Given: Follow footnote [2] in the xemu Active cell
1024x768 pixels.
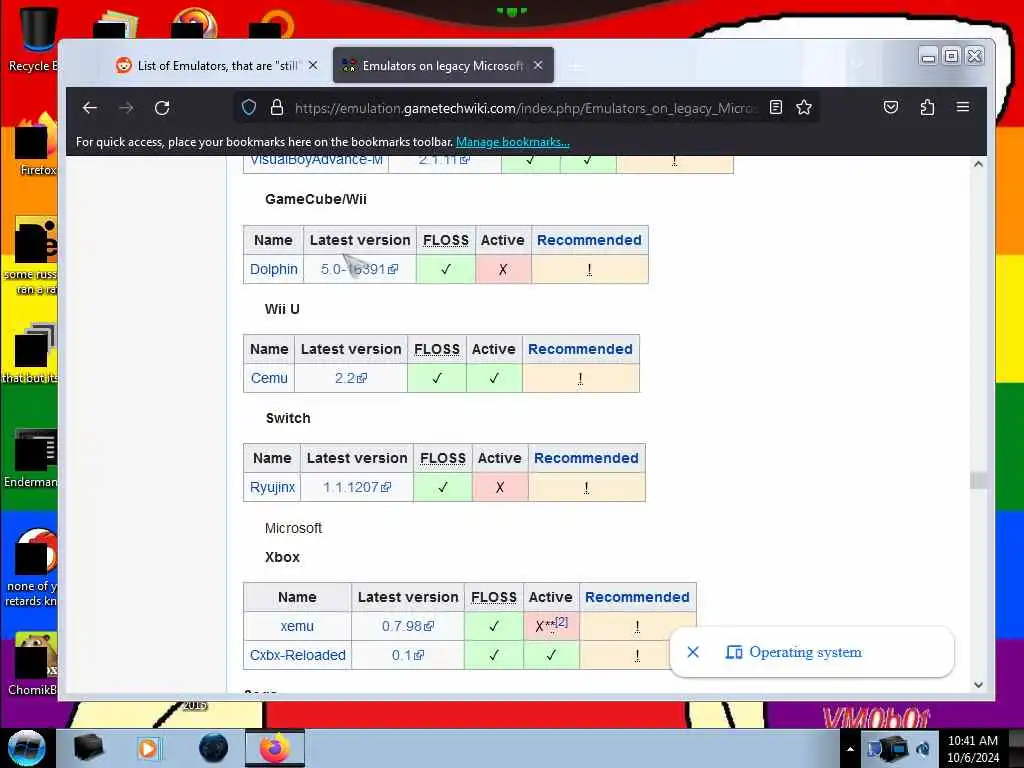Looking at the screenshot, I should (x=562, y=622).
